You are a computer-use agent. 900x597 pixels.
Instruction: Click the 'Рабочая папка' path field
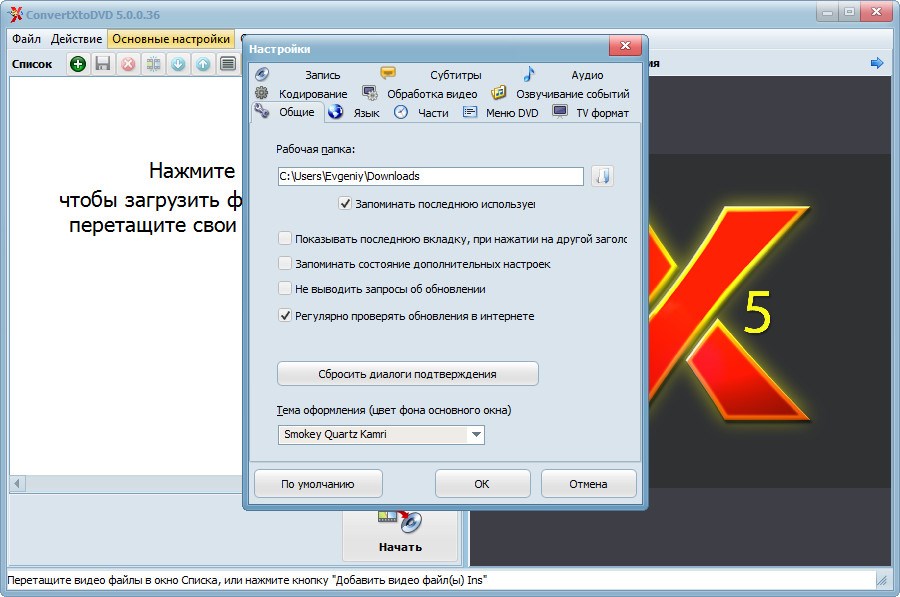click(430, 176)
